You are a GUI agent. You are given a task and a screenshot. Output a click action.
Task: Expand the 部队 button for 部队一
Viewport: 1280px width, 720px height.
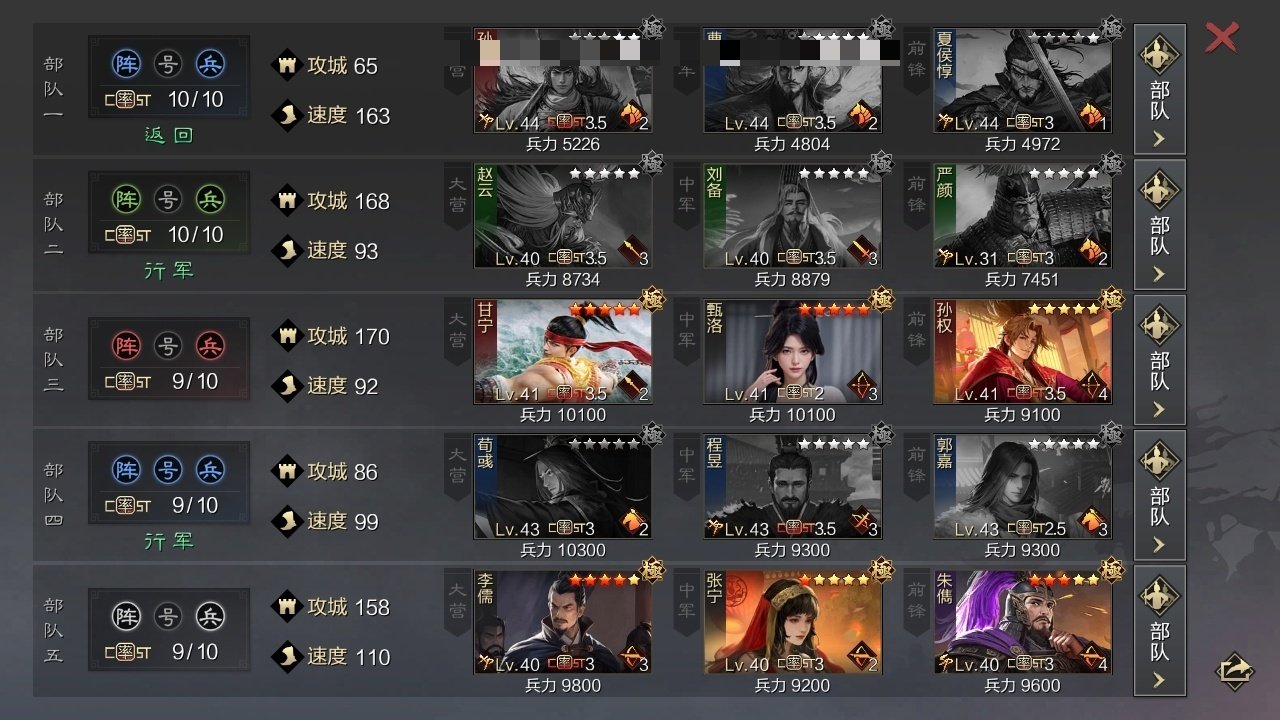coord(1160,89)
